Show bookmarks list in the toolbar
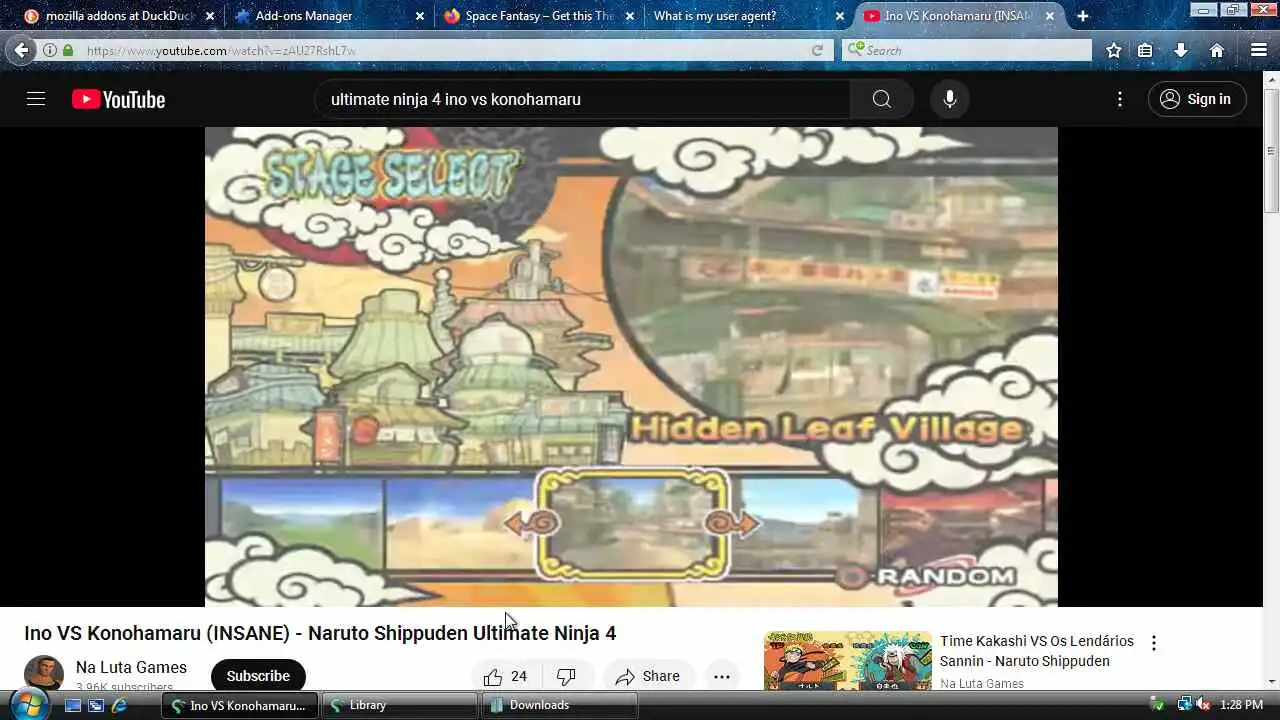1280x720 pixels. tap(1145, 50)
